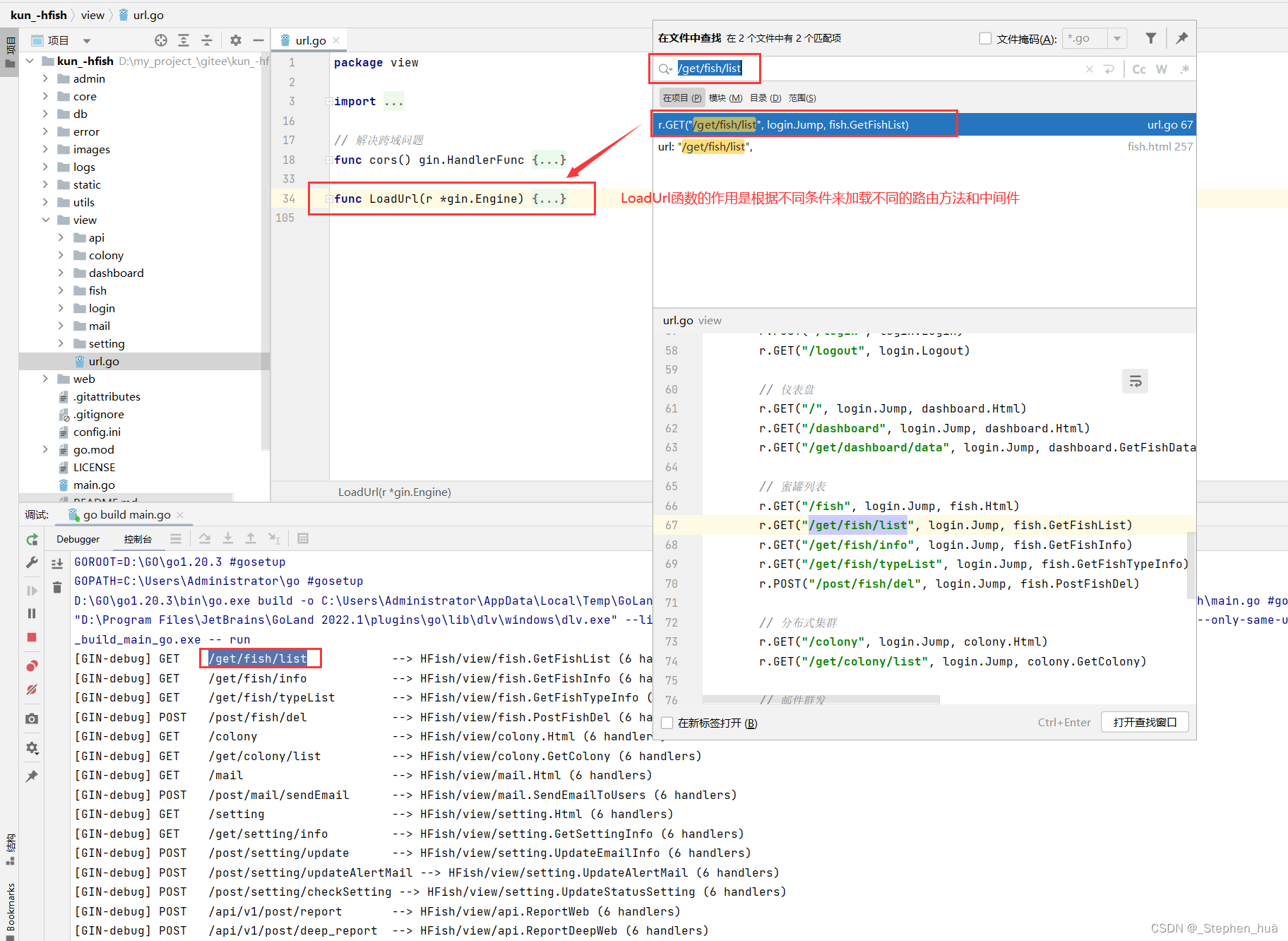The width and height of the screenshot is (1288, 941).
Task: Collapse the view folder
Action: coord(45,220)
